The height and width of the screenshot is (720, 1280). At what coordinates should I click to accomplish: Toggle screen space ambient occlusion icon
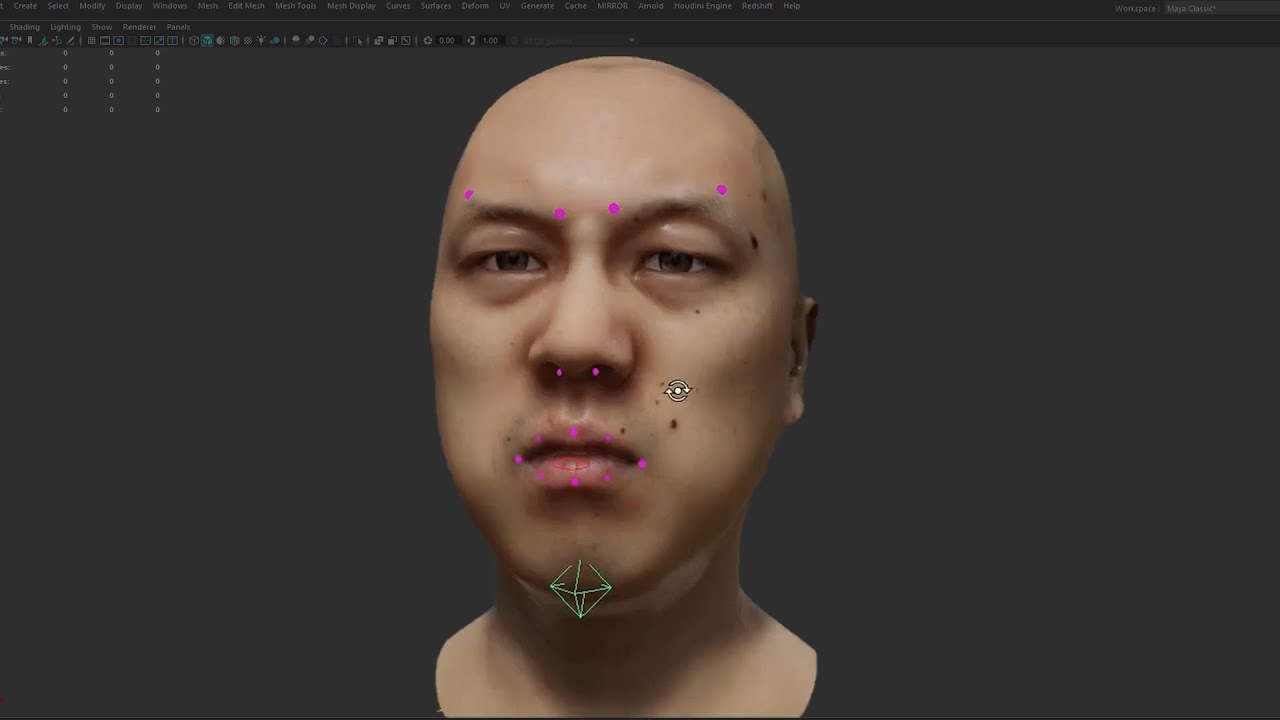click(x=296, y=40)
